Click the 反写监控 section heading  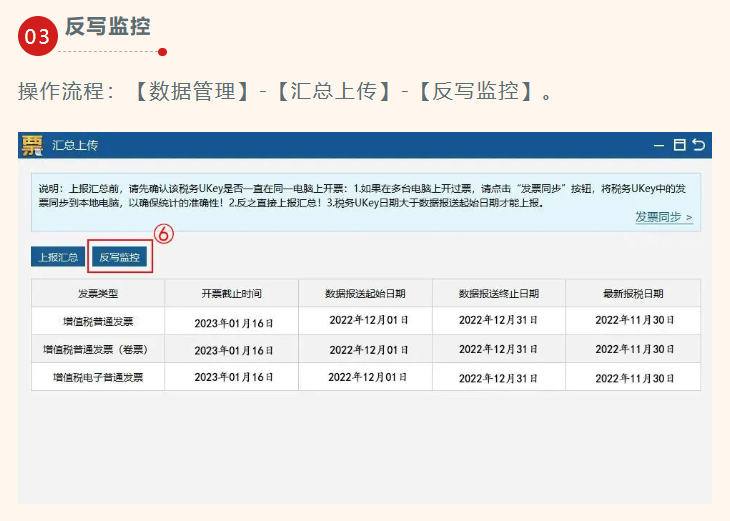pyautogui.click(x=108, y=27)
